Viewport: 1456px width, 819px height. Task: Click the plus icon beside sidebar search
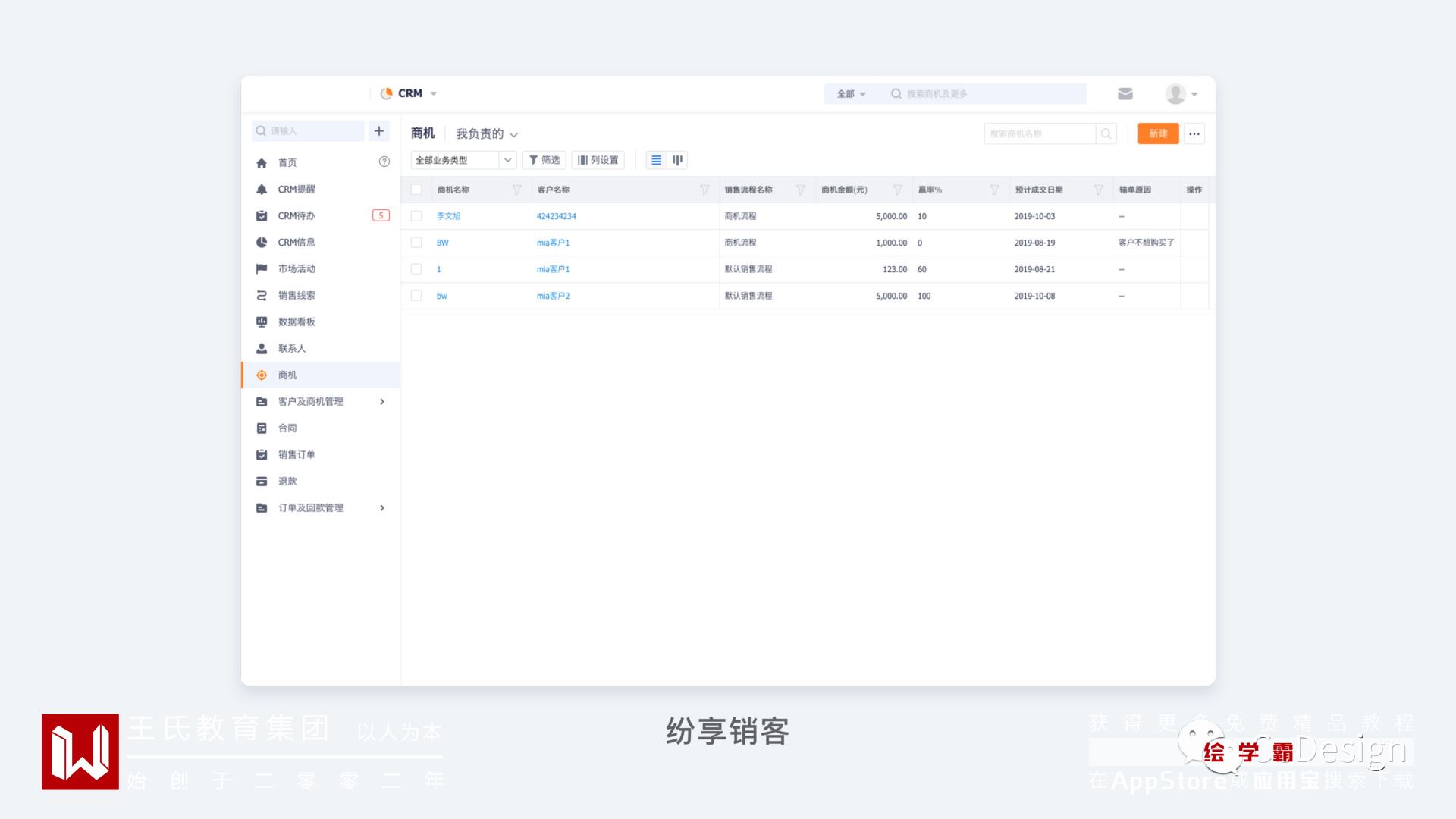pyautogui.click(x=379, y=131)
